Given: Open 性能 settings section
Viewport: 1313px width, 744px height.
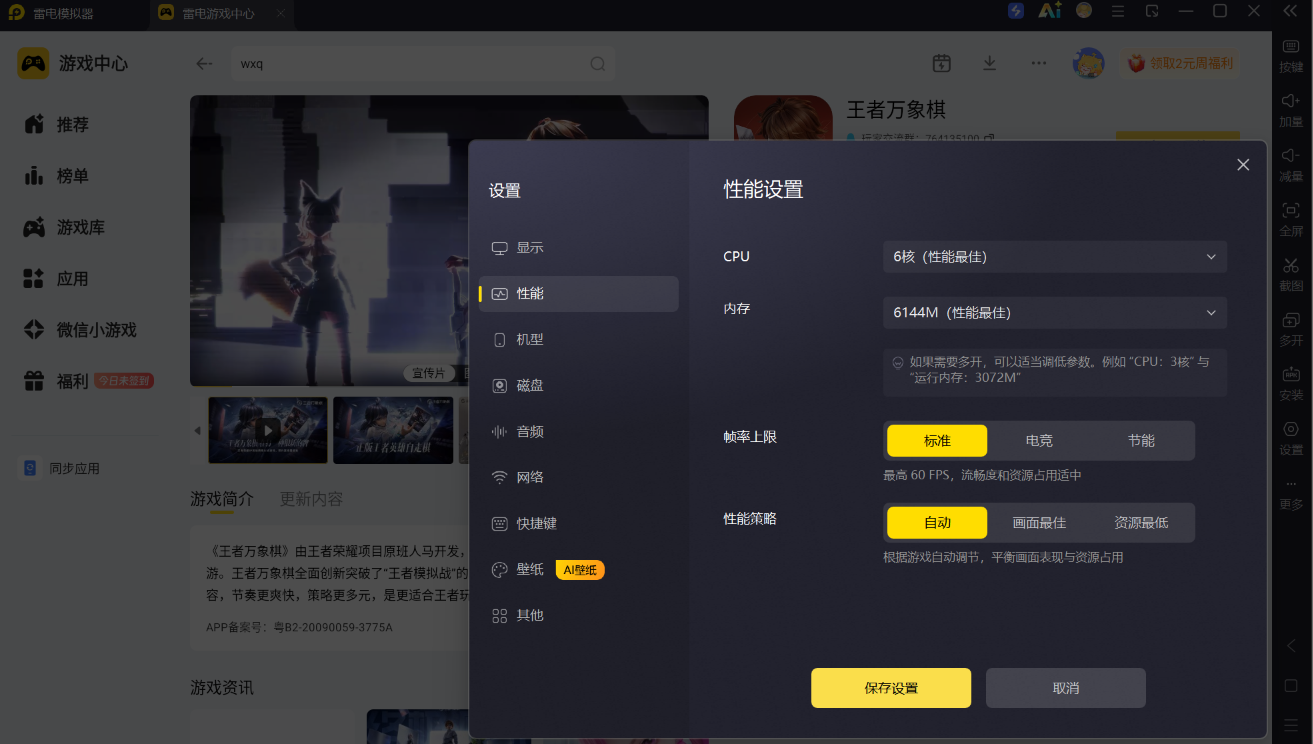Looking at the screenshot, I should coord(578,294).
